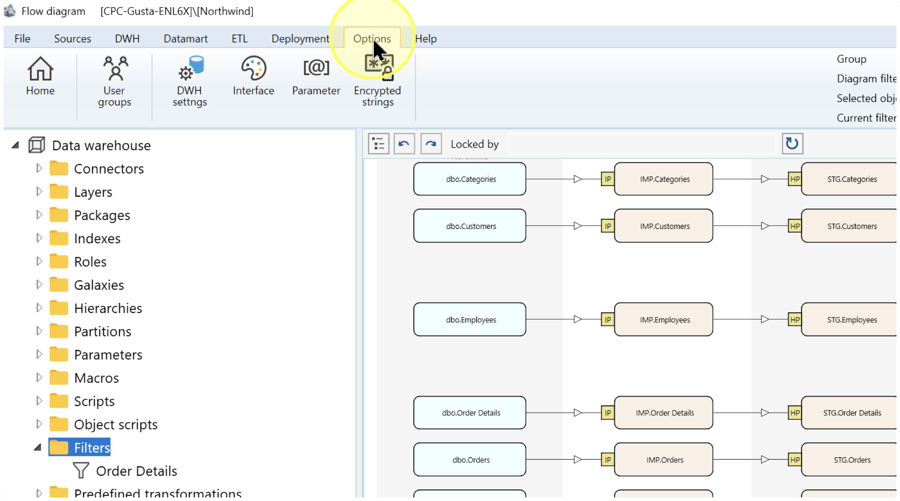Click the redo arrow in diagram toolbar
The image size is (900, 501).
pos(430,143)
